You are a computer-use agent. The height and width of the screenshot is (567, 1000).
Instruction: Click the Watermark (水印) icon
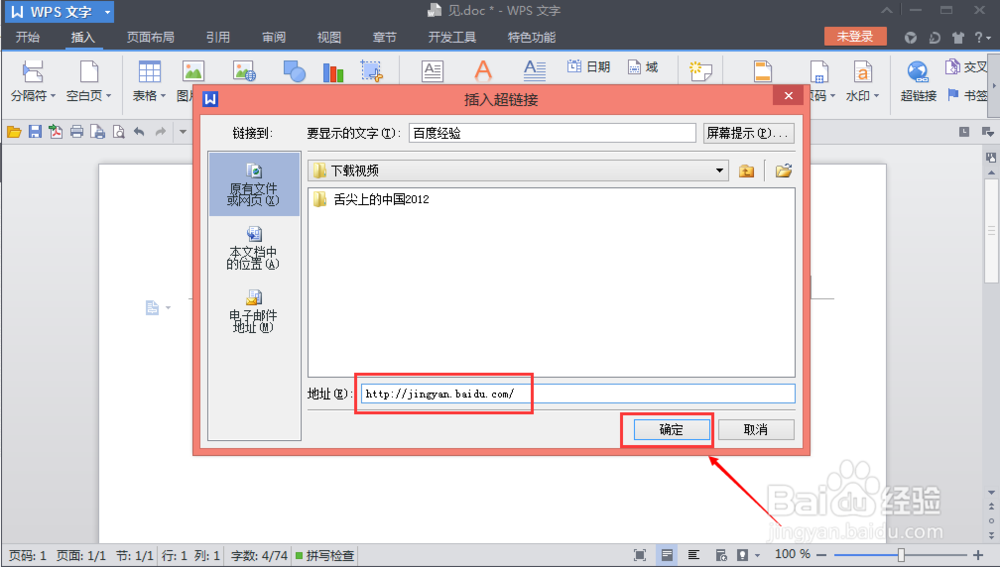pyautogui.click(x=862, y=71)
